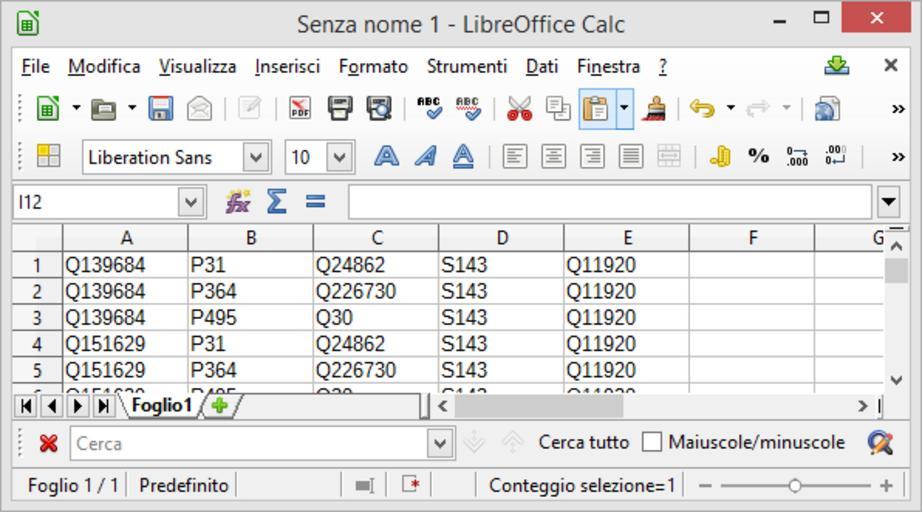Export directly as PDF

299,109
